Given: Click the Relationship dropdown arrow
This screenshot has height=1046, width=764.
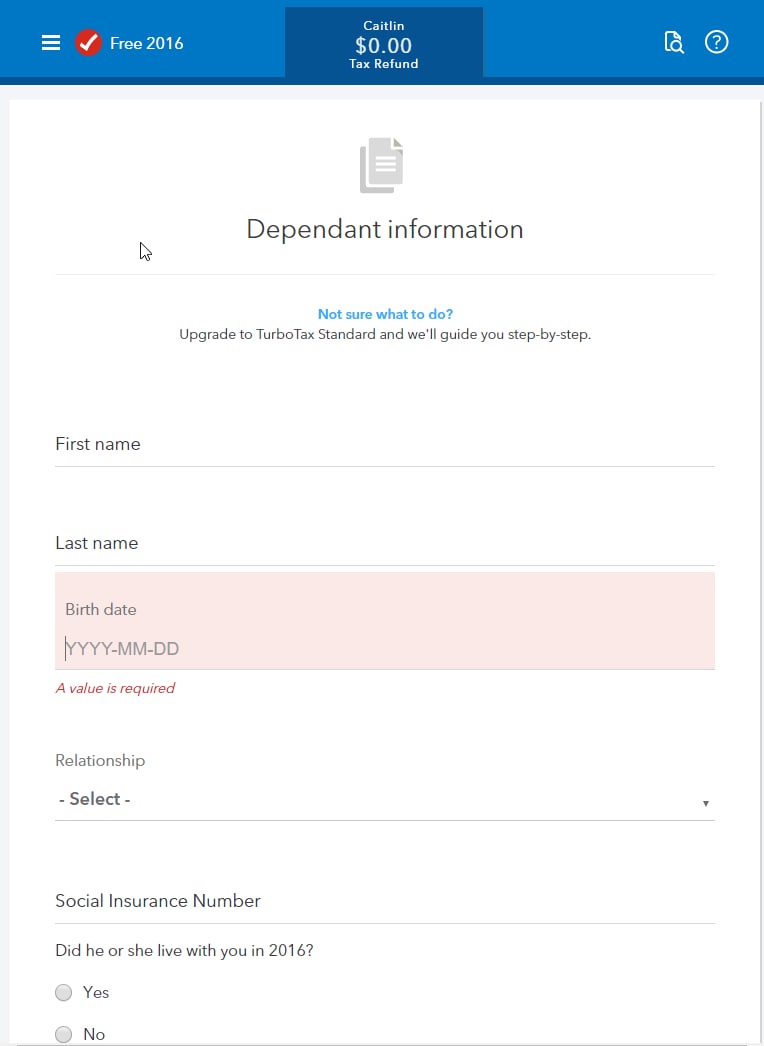Looking at the screenshot, I should [x=705, y=803].
